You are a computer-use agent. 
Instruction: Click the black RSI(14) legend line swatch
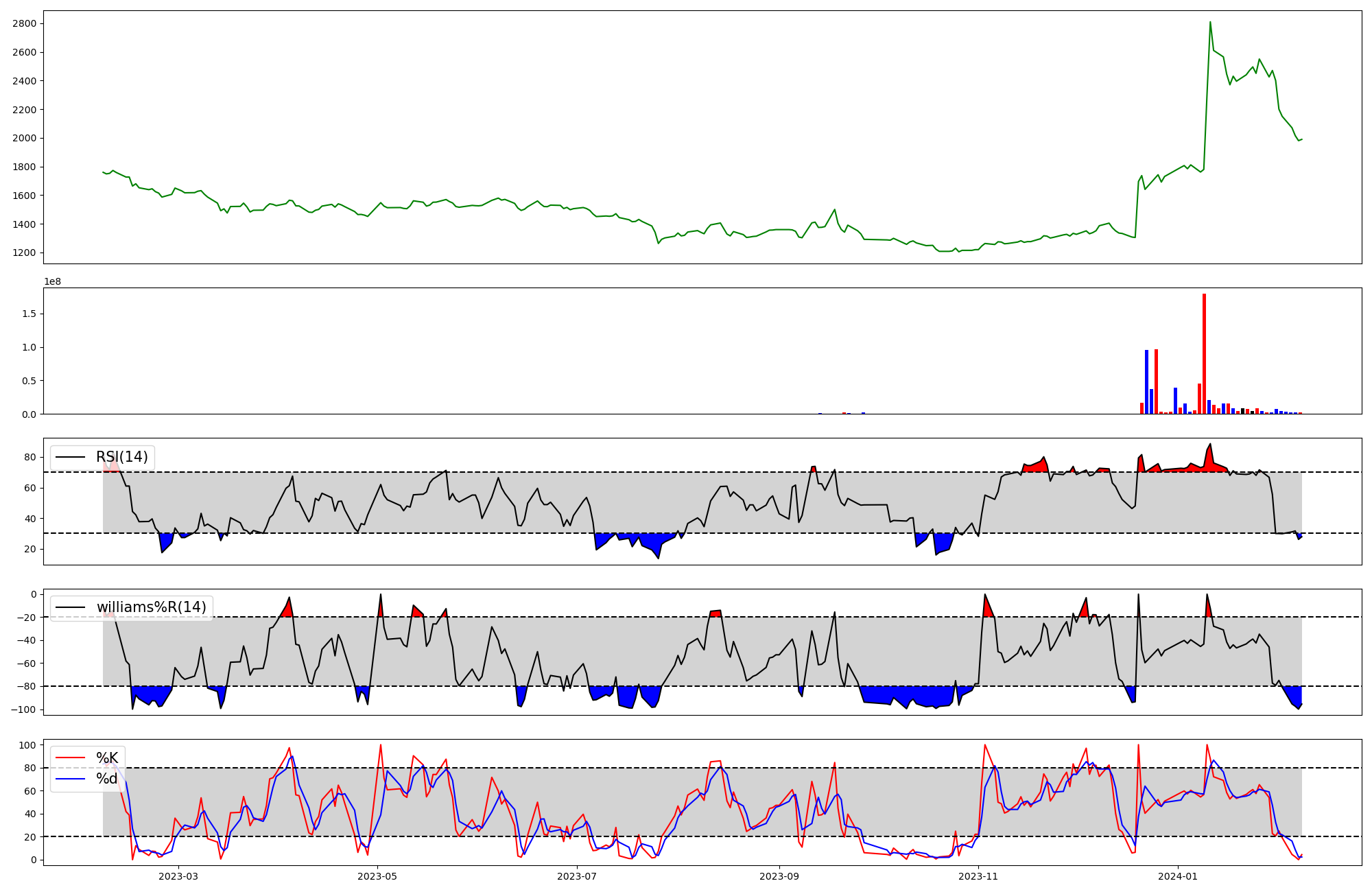click(x=70, y=457)
